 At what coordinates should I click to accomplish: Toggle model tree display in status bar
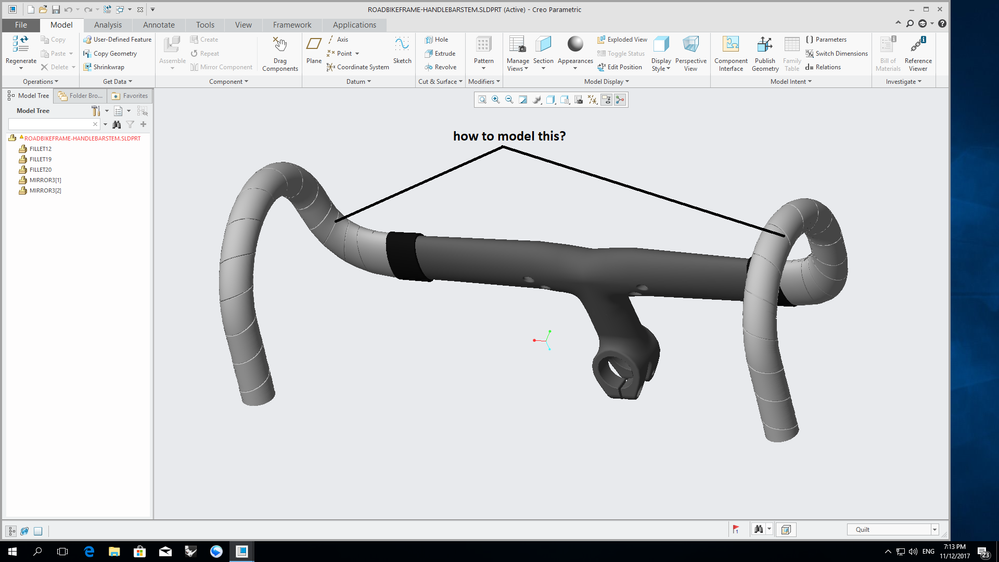tap(11, 530)
